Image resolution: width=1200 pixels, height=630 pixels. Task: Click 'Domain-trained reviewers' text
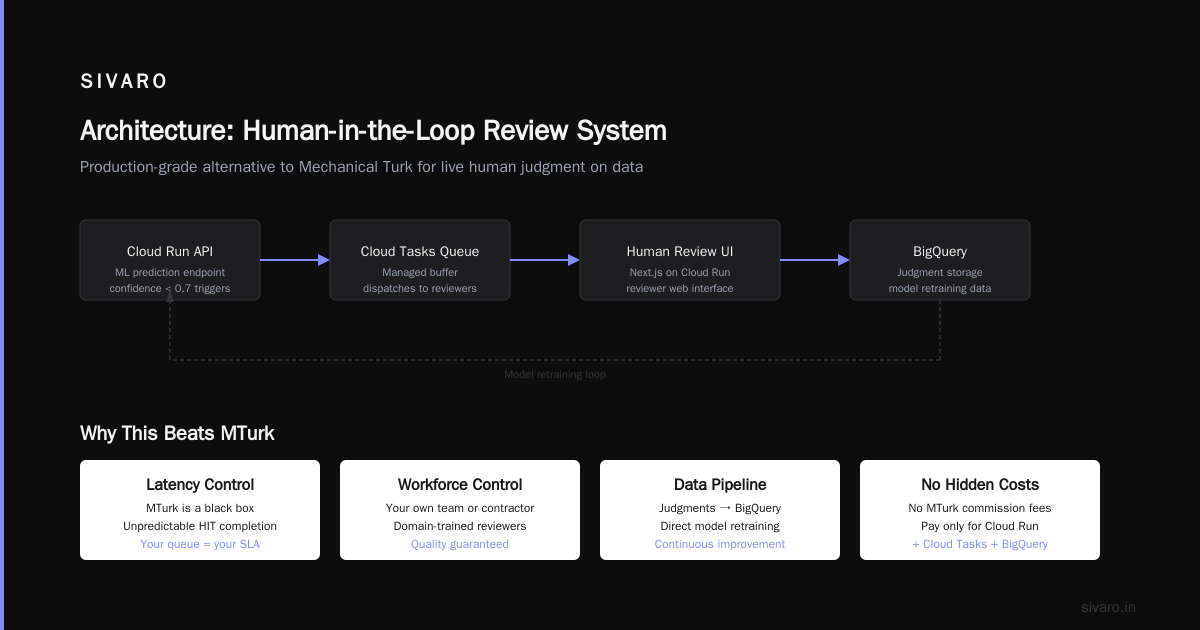tap(460, 527)
